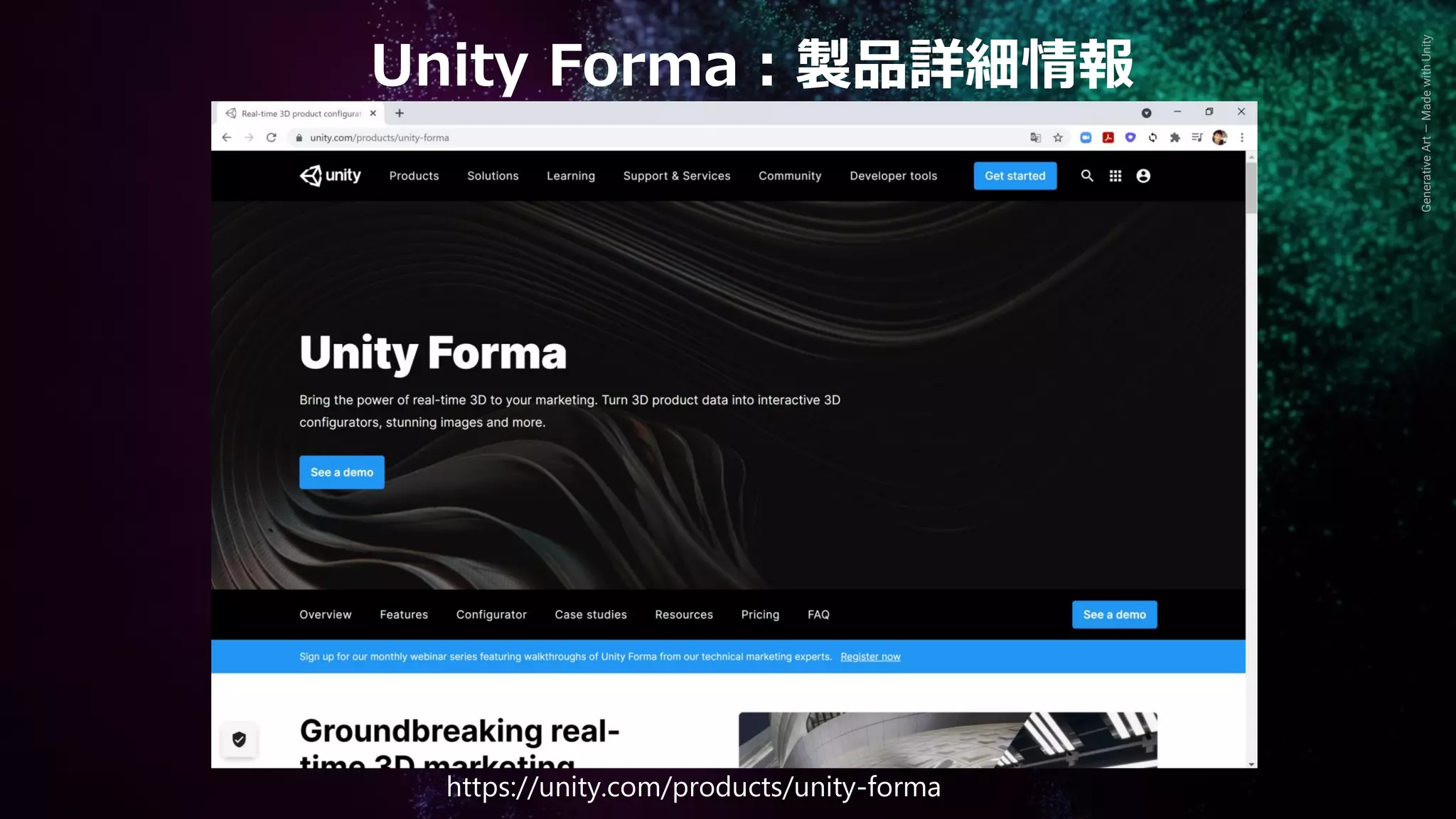
Task: Go to the Case studies section link
Action: click(591, 614)
